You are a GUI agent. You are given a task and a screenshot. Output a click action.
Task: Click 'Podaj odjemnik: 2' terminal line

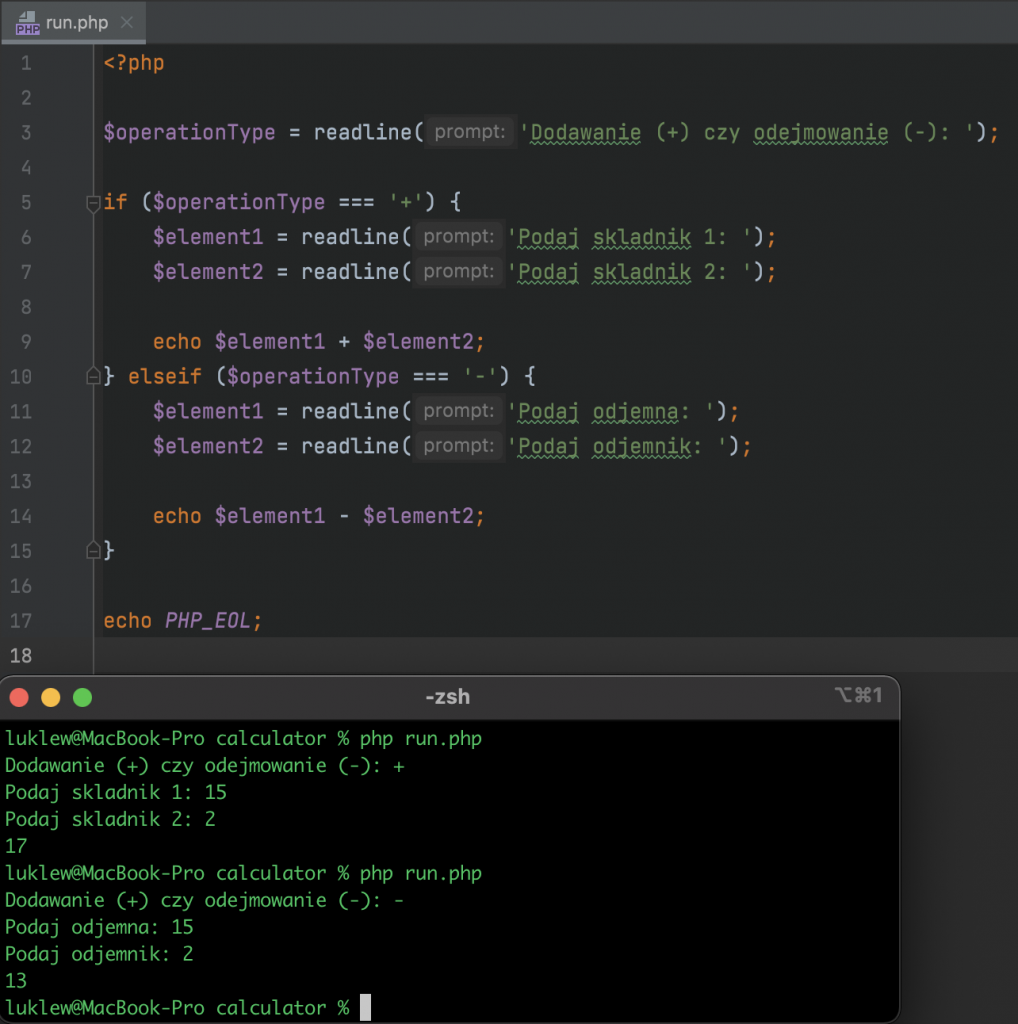(99, 954)
